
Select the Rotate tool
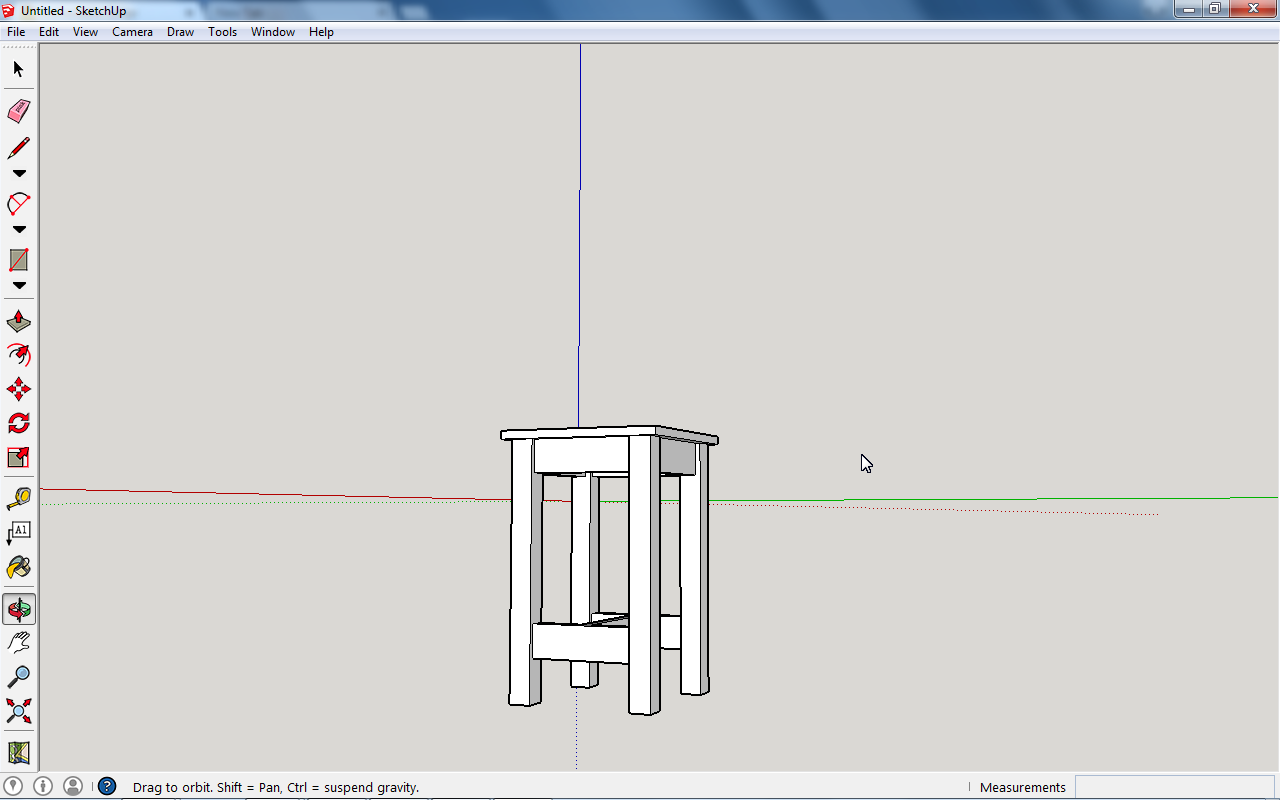click(18, 423)
